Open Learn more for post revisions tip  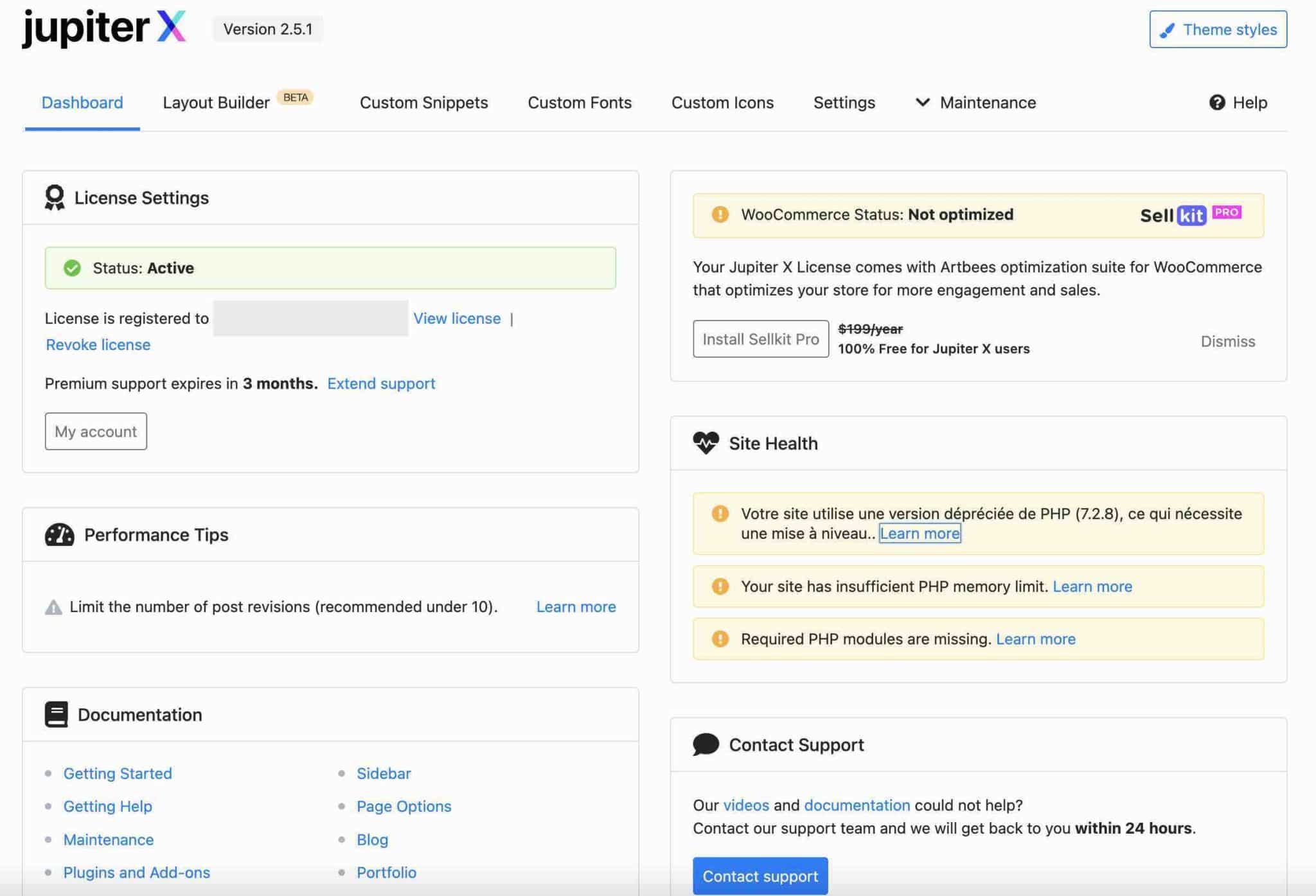pos(576,606)
